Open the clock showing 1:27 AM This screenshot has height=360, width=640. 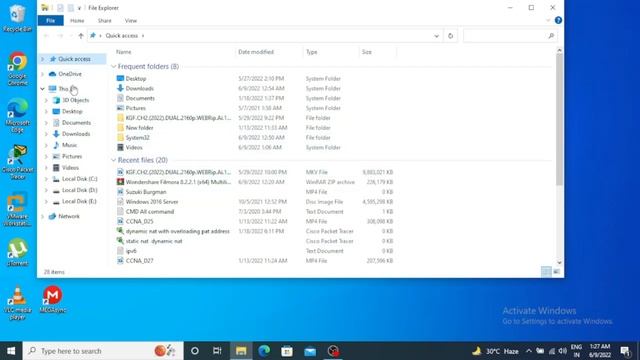point(600,351)
